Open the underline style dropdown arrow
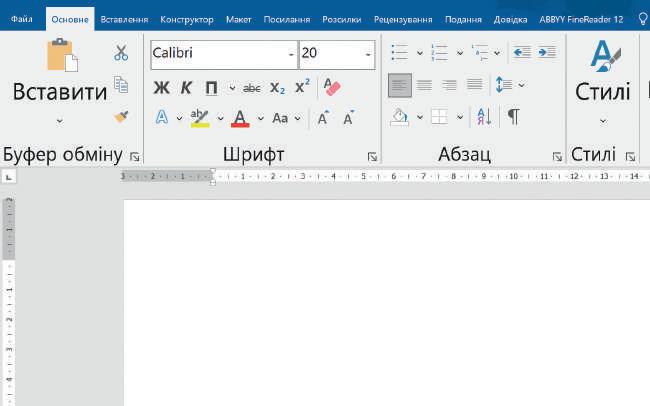The image size is (650, 406). (232, 88)
